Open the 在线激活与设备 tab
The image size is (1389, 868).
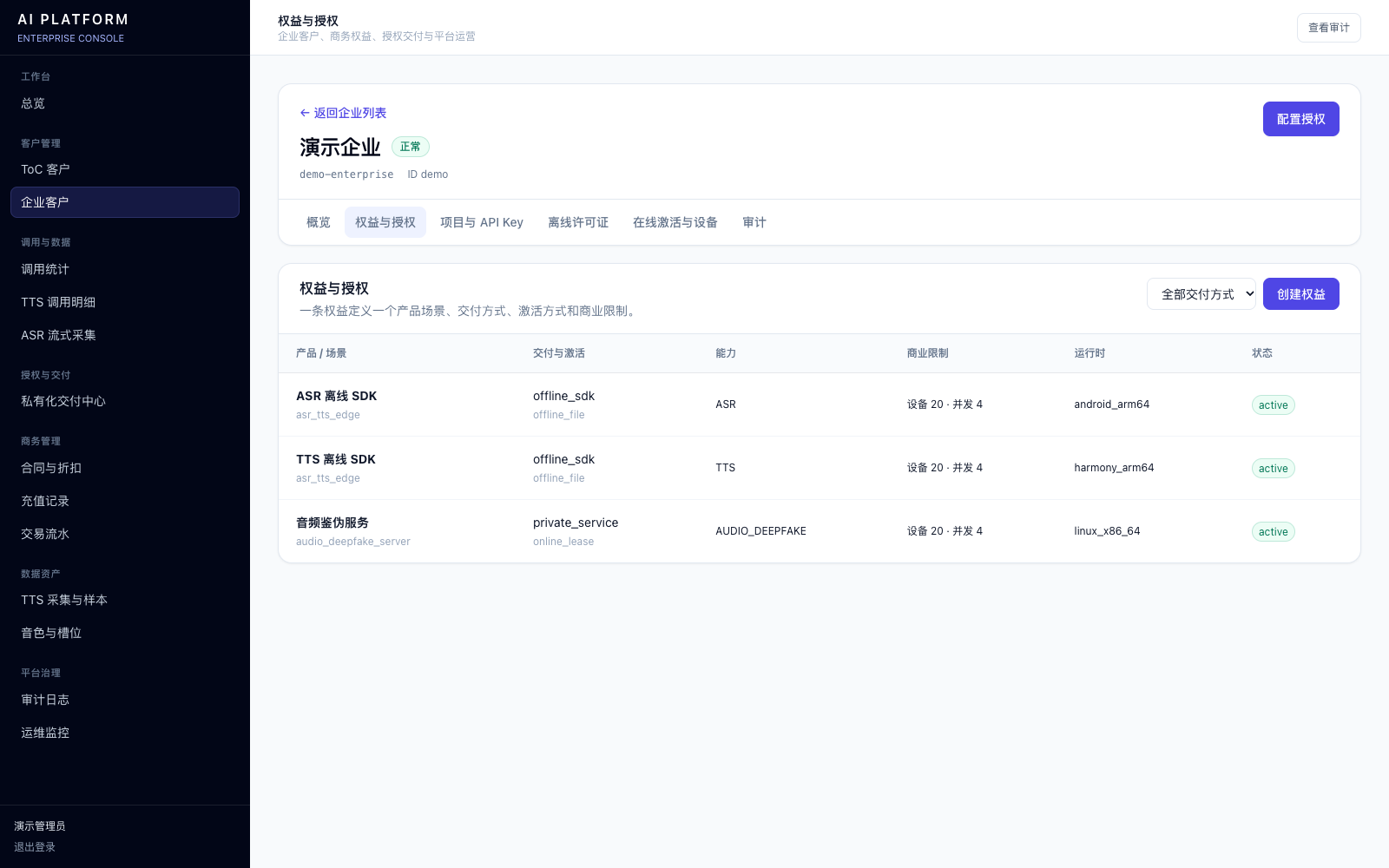pos(675,222)
